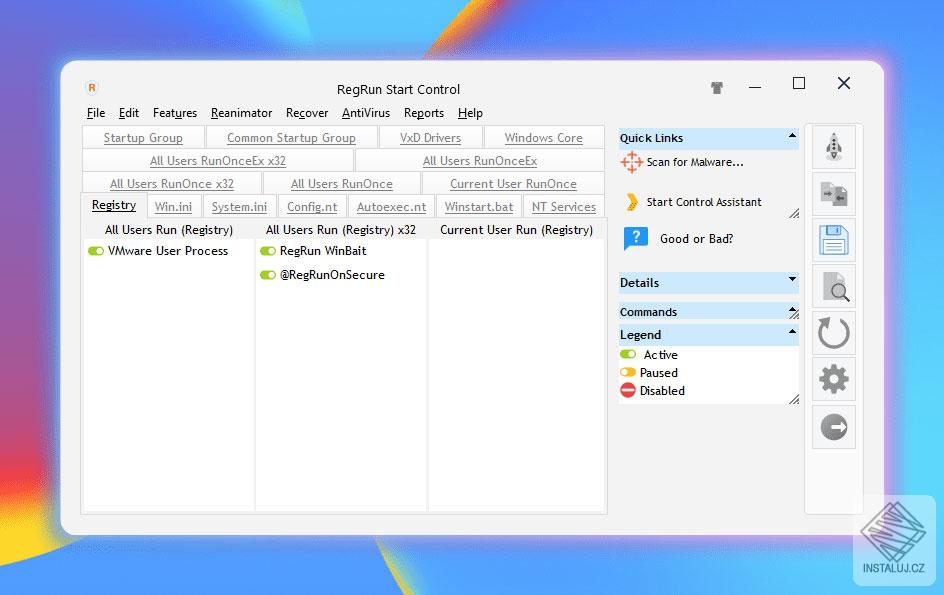Screen dimensions: 944x595
Task: Select the @RegRunOnSecure entry text
Action: [x=332, y=275]
